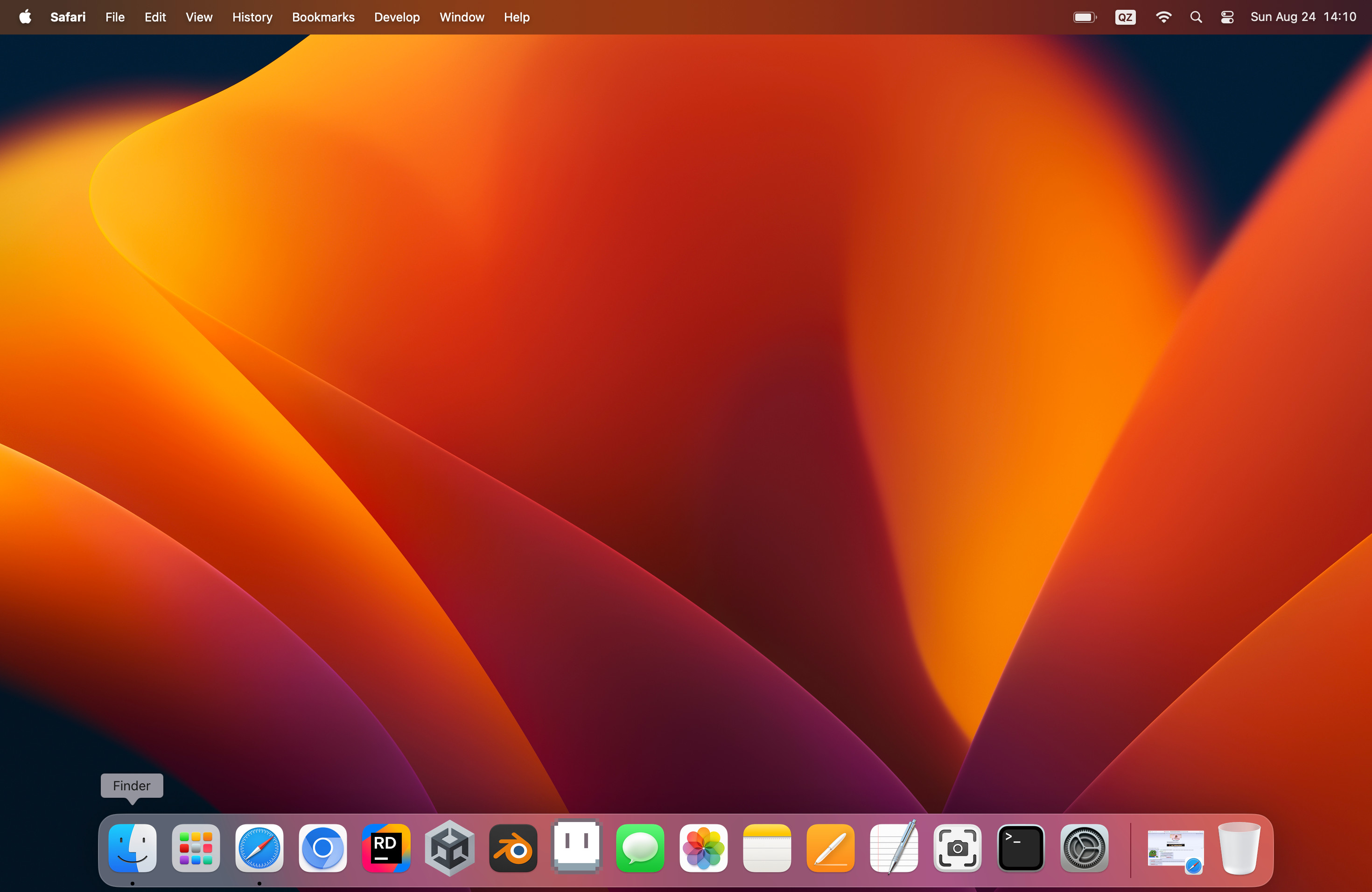Open Chromium browser in dock
1372x892 pixels.
tap(323, 848)
